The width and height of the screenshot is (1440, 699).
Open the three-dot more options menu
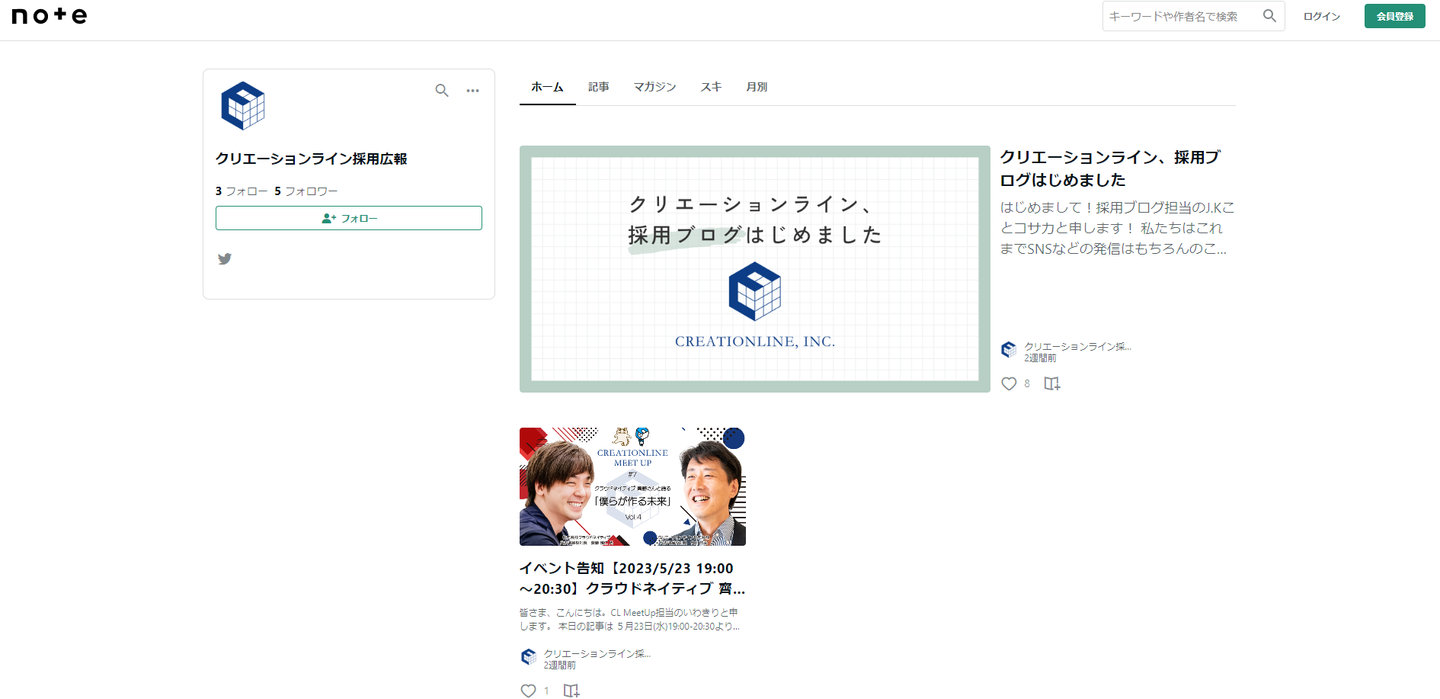point(473,91)
